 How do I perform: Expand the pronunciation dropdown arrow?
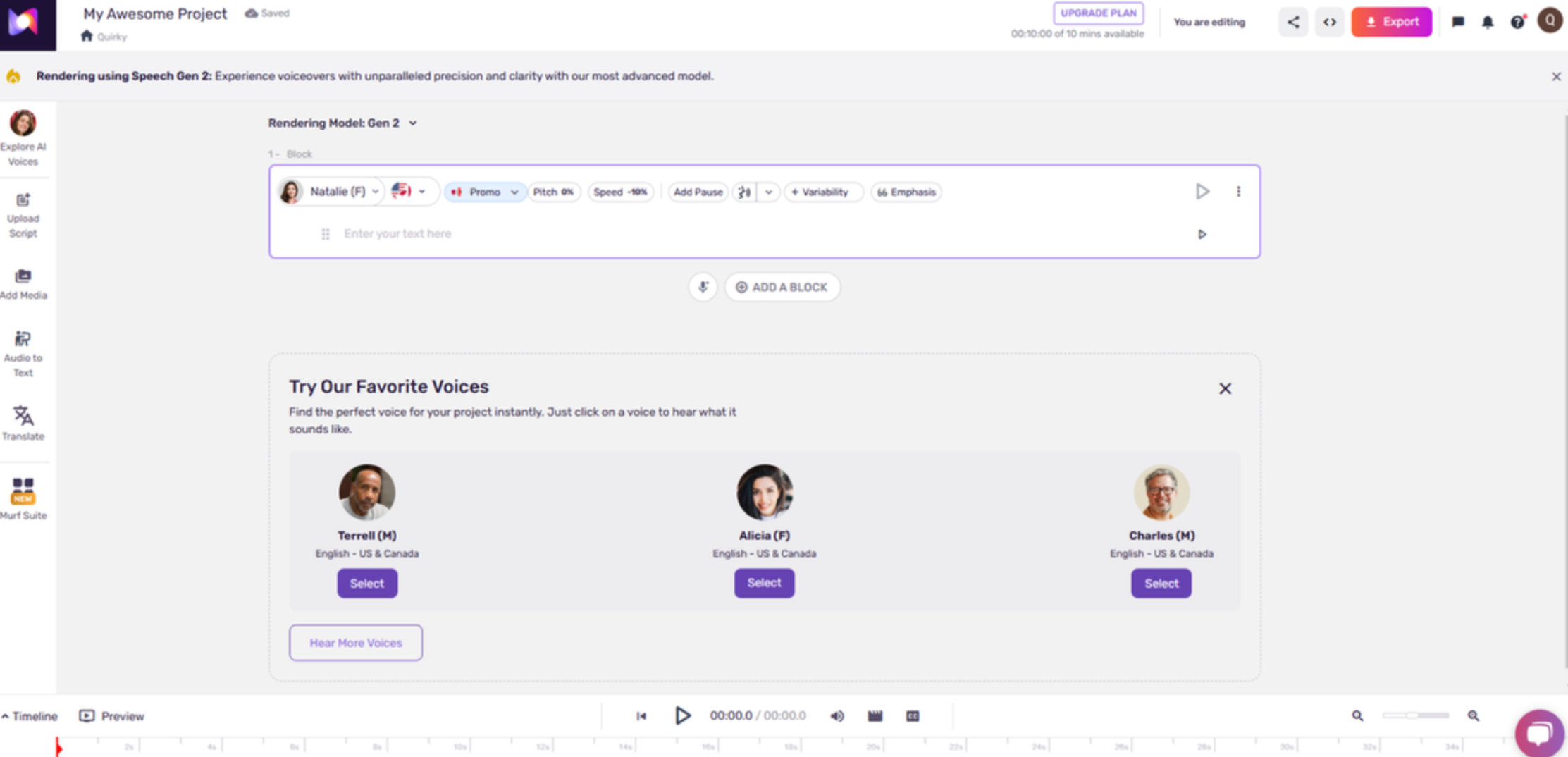[768, 192]
